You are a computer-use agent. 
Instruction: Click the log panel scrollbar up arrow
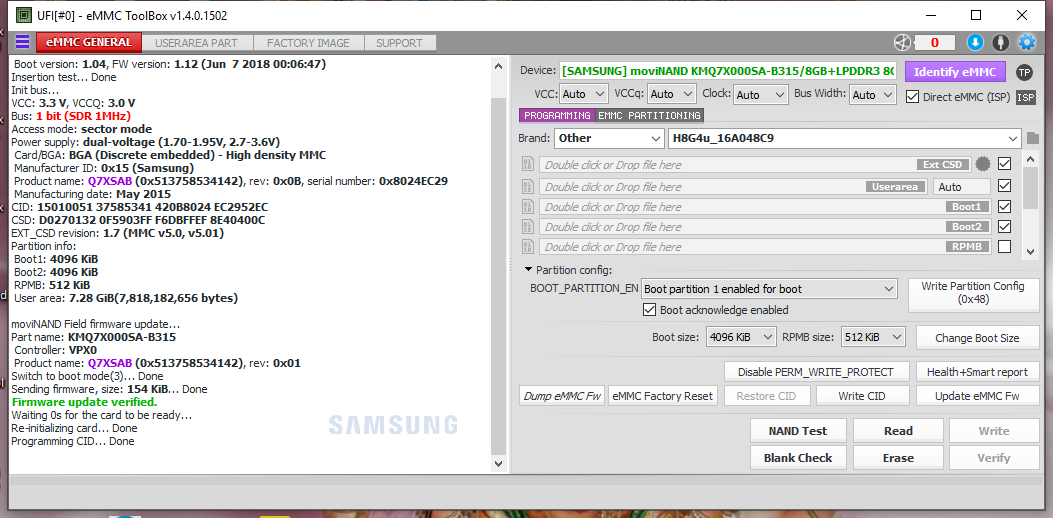pyautogui.click(x=498, y=67)
